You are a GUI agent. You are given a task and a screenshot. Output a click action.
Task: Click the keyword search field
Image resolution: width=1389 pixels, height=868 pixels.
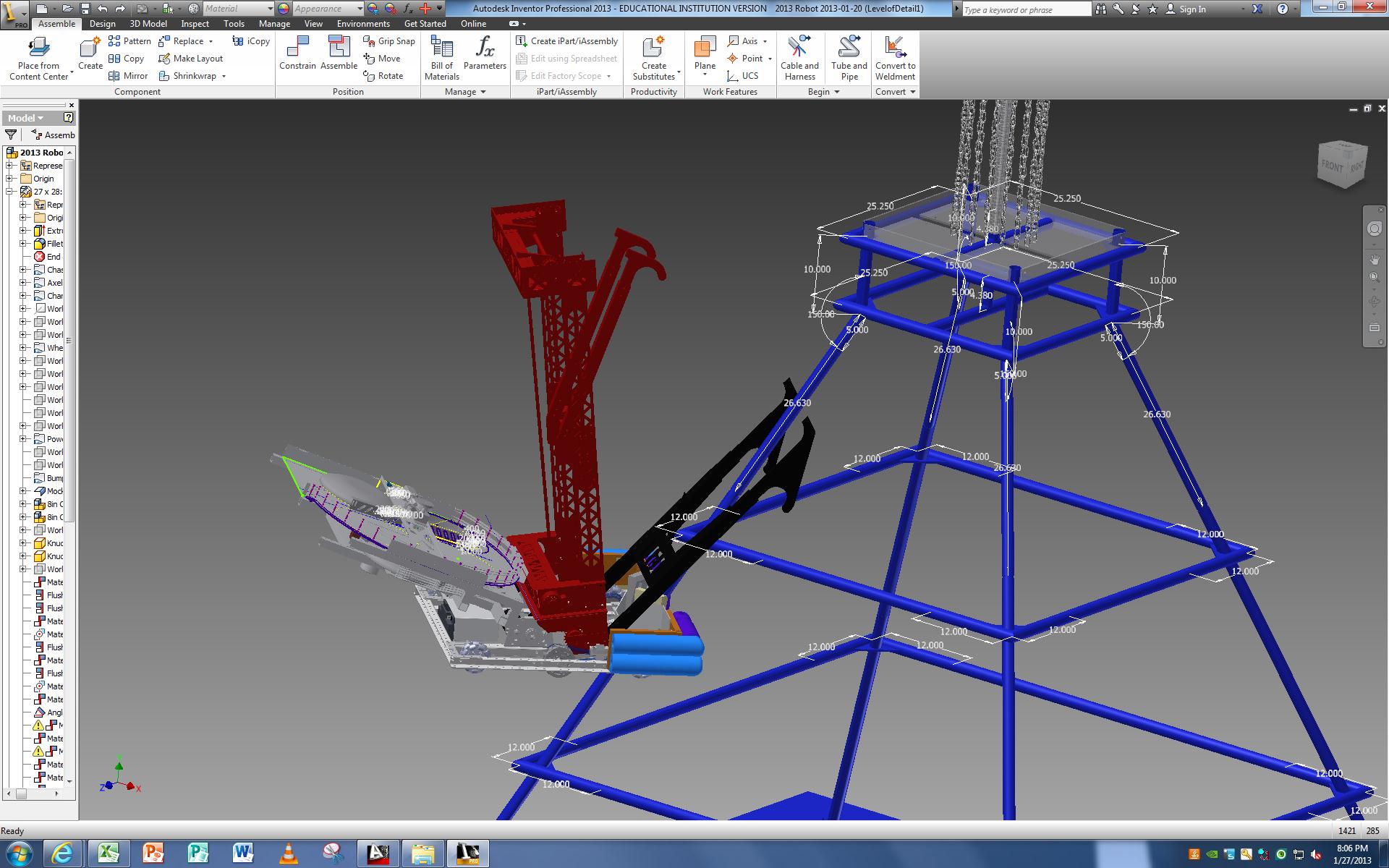coord(1026,9)
